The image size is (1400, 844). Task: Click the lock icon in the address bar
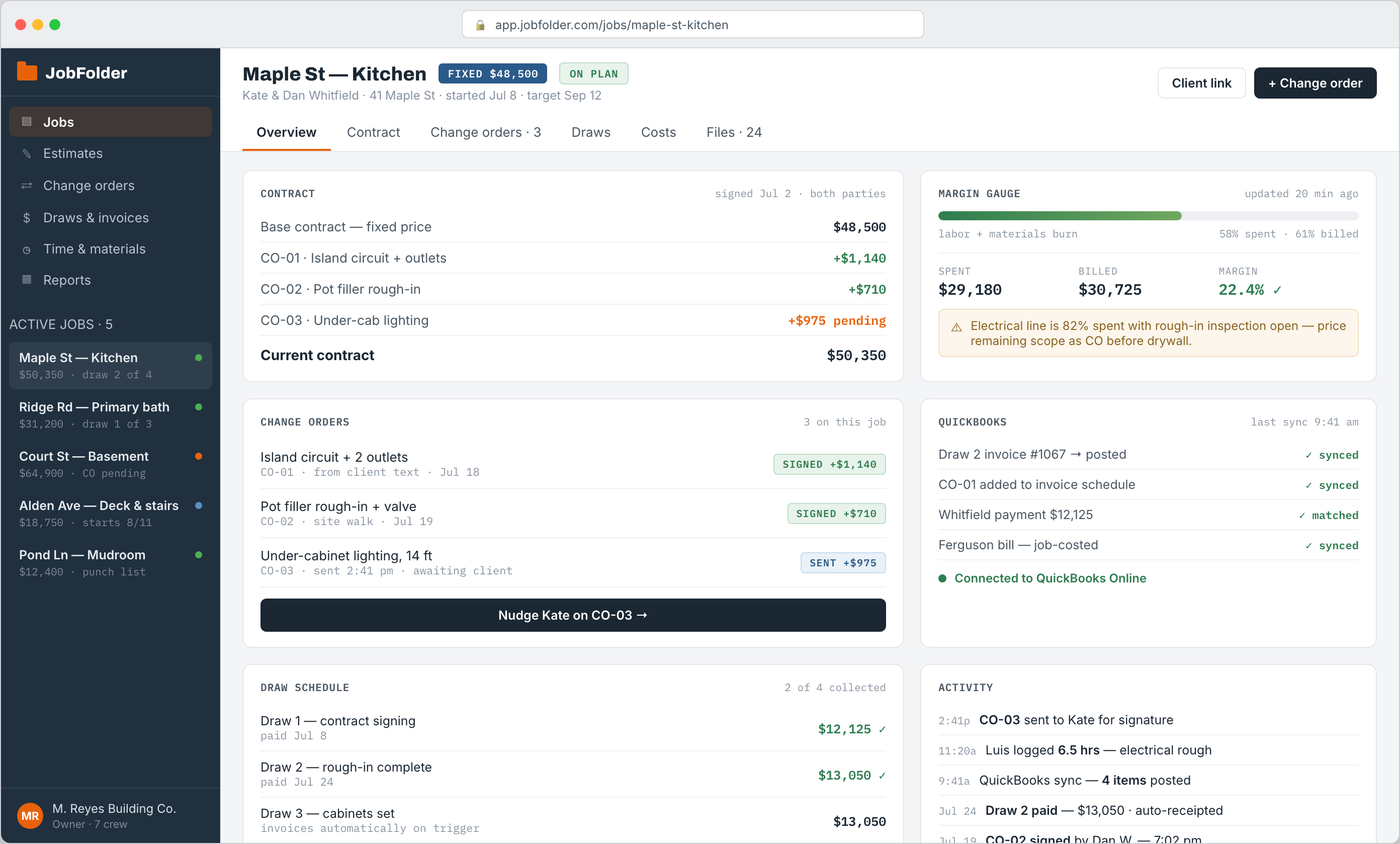480,25
